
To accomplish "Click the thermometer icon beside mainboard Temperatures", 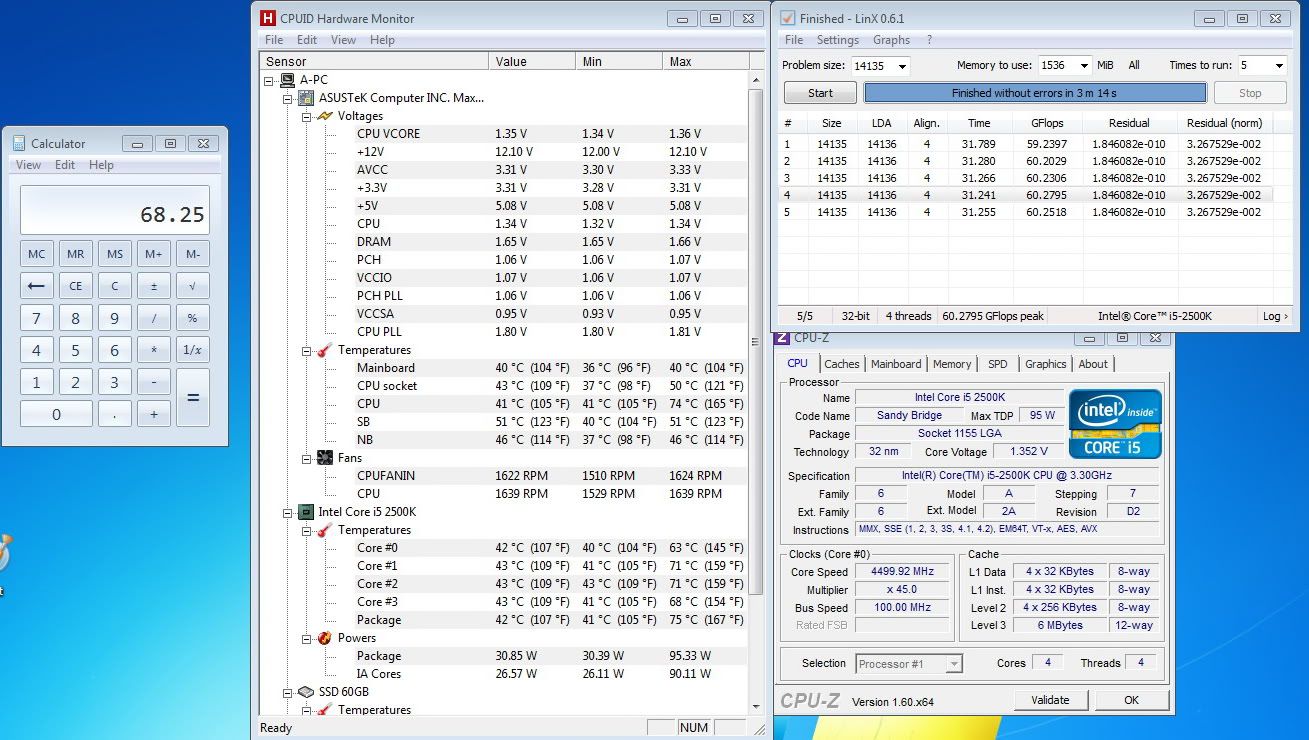I will 325,350.
